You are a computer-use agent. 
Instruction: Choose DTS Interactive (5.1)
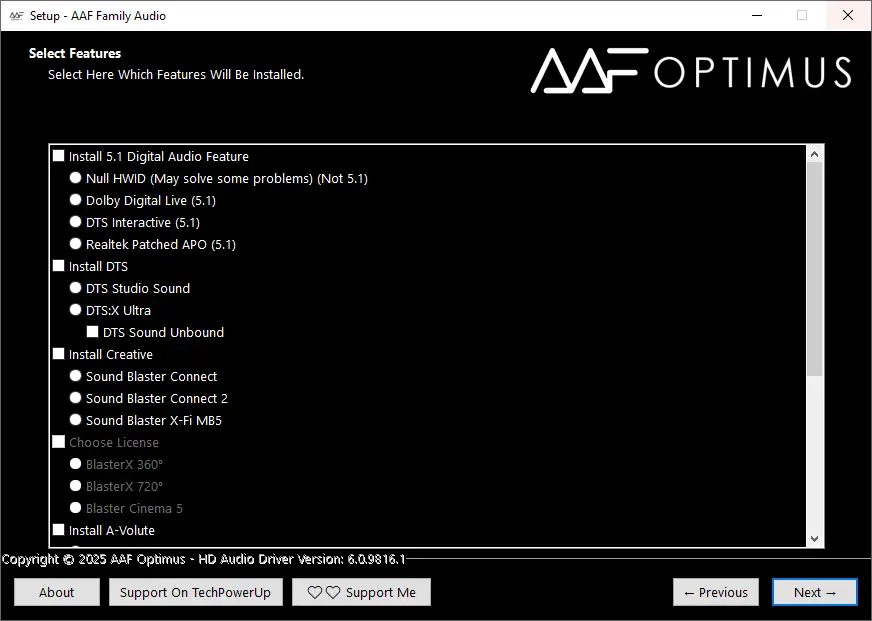(75, 222)
